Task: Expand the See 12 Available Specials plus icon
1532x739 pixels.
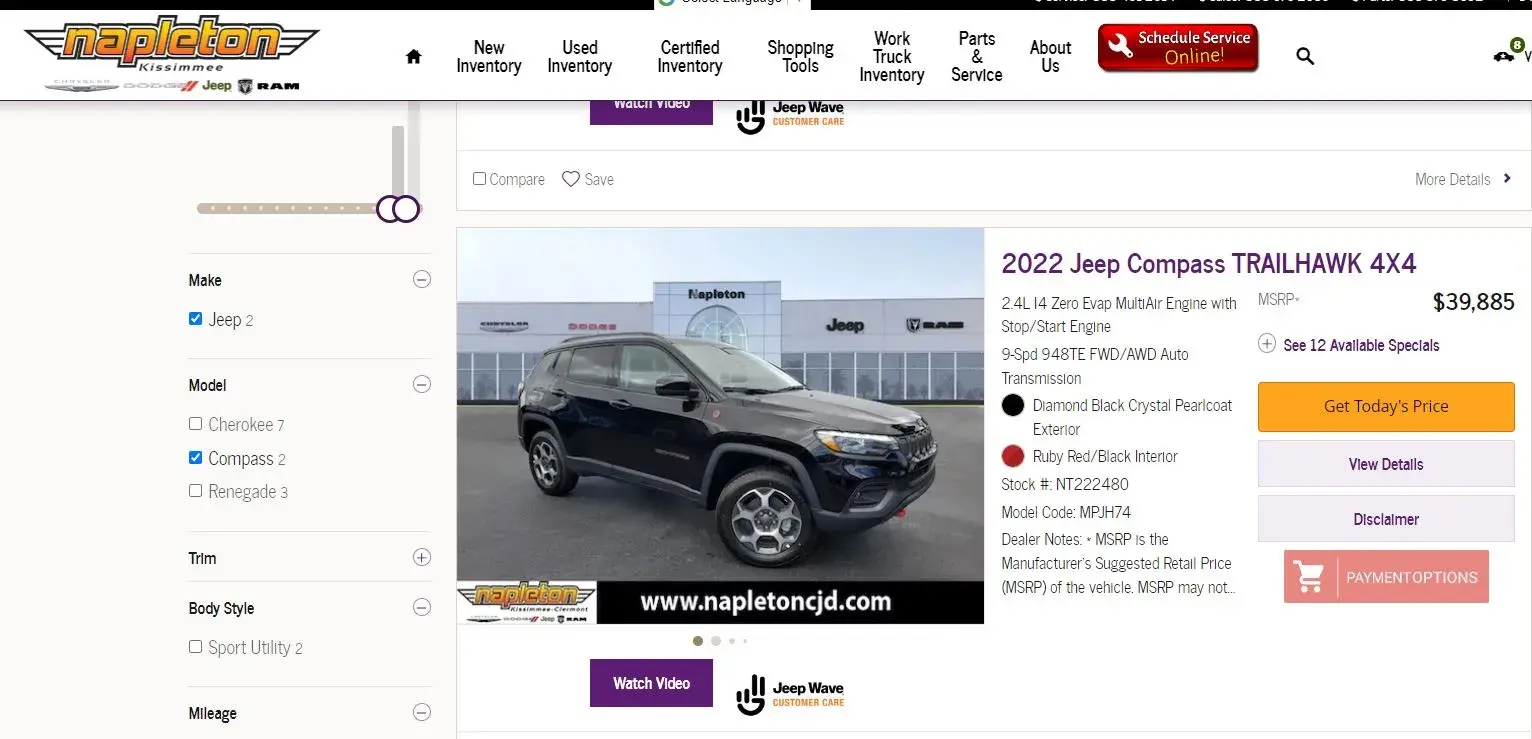Action: (1267, 344)
